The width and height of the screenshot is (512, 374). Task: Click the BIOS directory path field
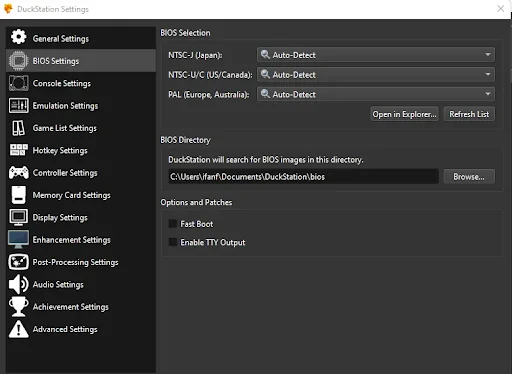(303, 176)
